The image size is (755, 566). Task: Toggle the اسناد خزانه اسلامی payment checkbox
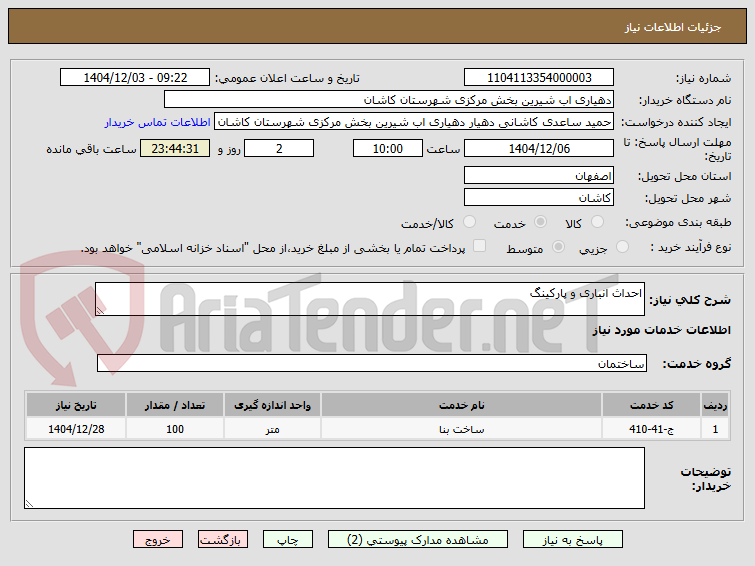coord(479,246)
